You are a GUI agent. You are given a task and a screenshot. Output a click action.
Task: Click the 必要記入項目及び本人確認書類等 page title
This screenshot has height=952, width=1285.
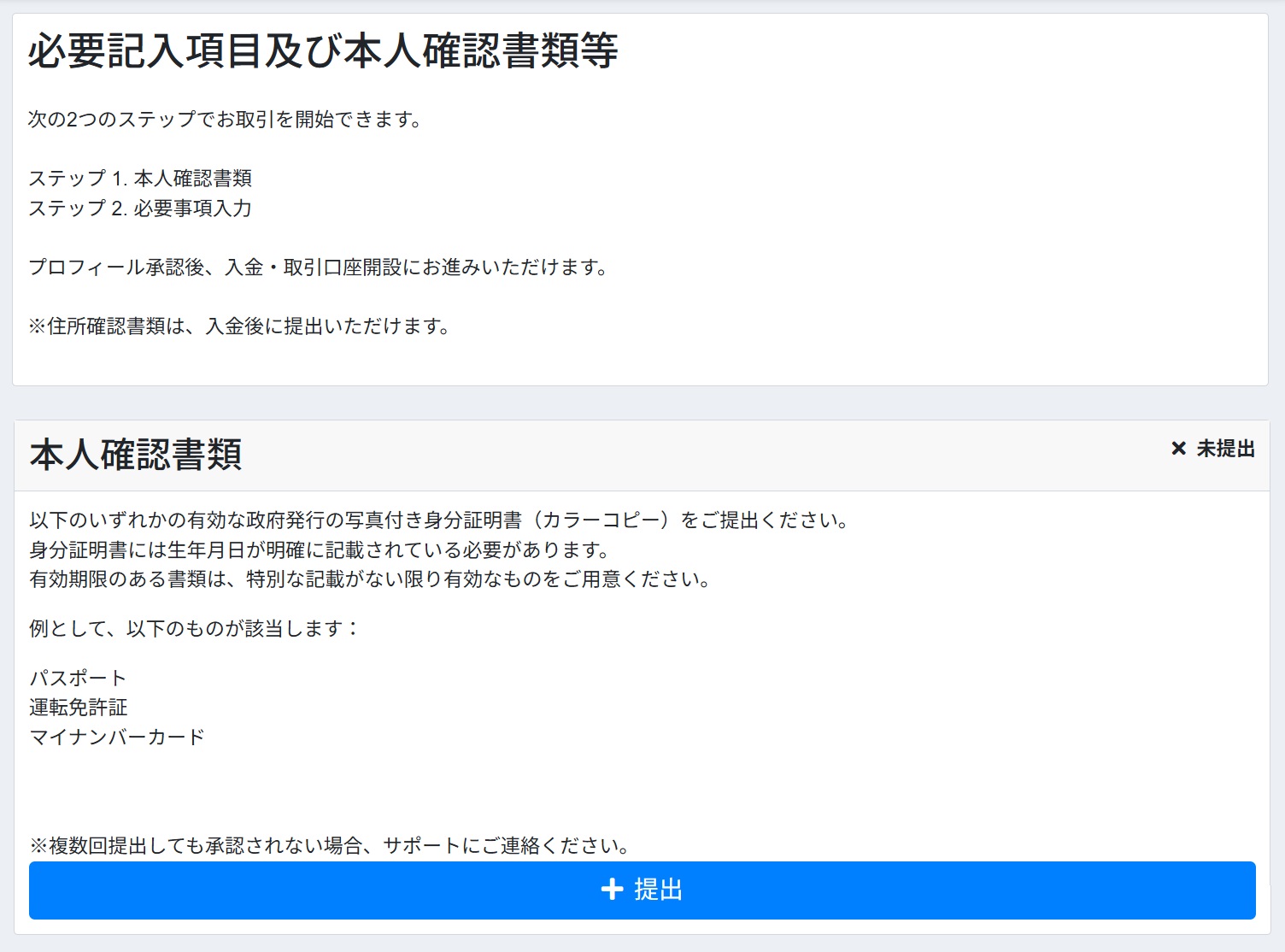click(323, 51)
